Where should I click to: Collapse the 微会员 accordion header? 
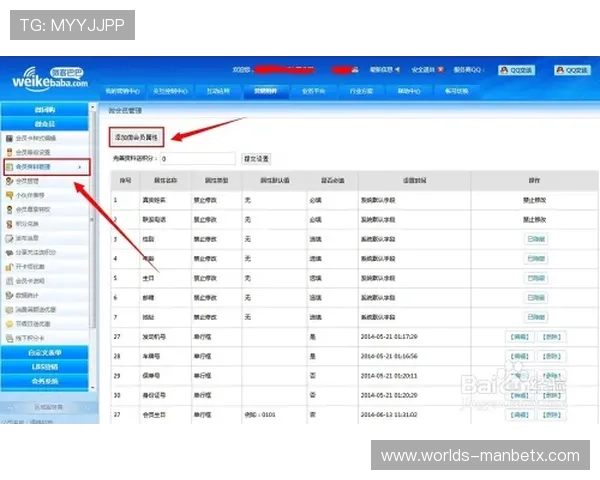click(x=45, y=124)
